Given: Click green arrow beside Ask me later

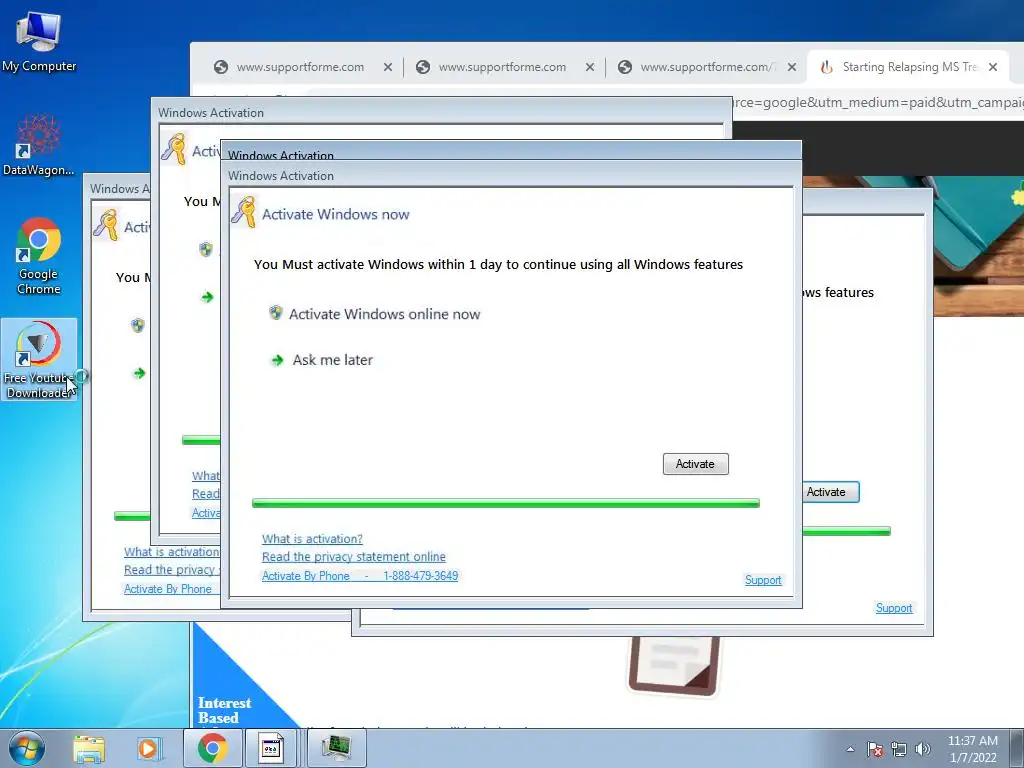Looking at the screenshot, I should [278, 360].
